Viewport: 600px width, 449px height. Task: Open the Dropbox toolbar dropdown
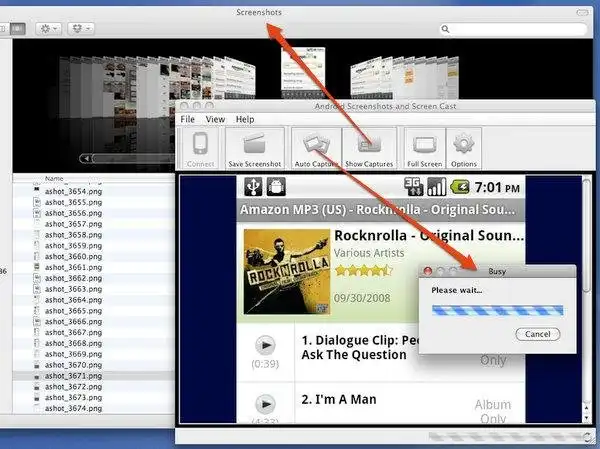[81, 29]
